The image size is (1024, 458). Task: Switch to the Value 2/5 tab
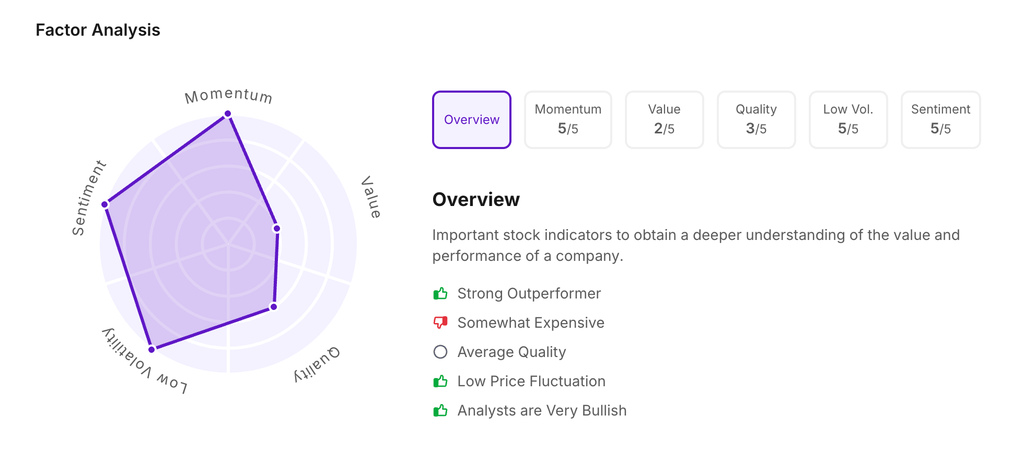[664, 120]
